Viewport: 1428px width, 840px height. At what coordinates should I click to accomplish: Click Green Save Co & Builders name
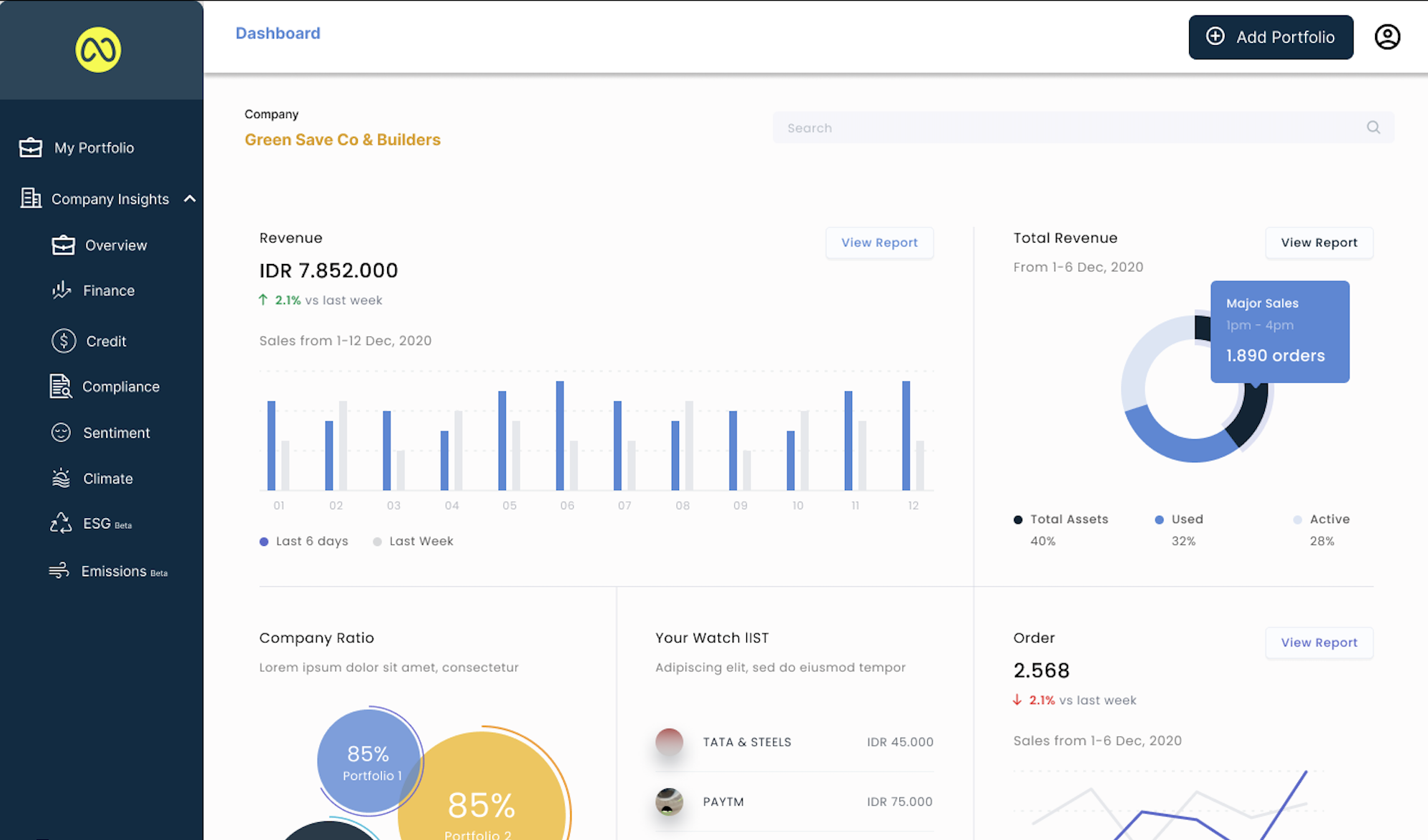tap(343, 140)
